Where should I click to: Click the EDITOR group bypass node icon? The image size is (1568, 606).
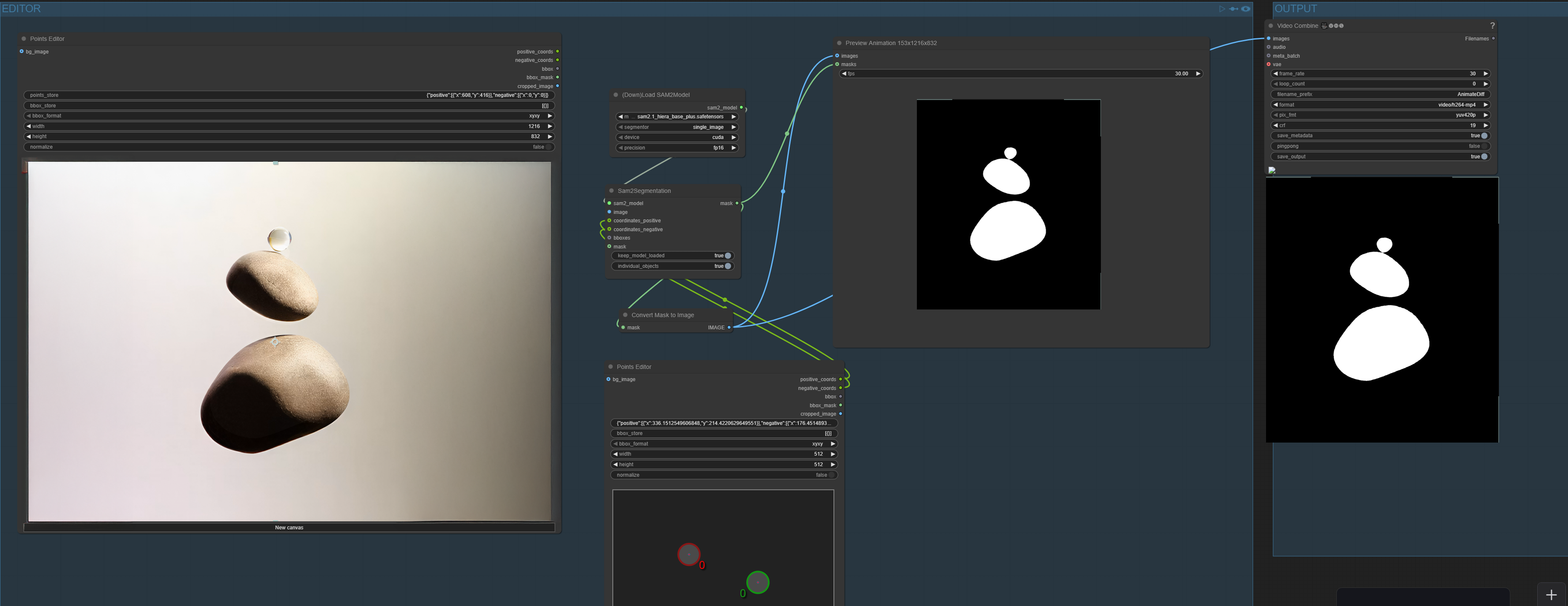1234,9
